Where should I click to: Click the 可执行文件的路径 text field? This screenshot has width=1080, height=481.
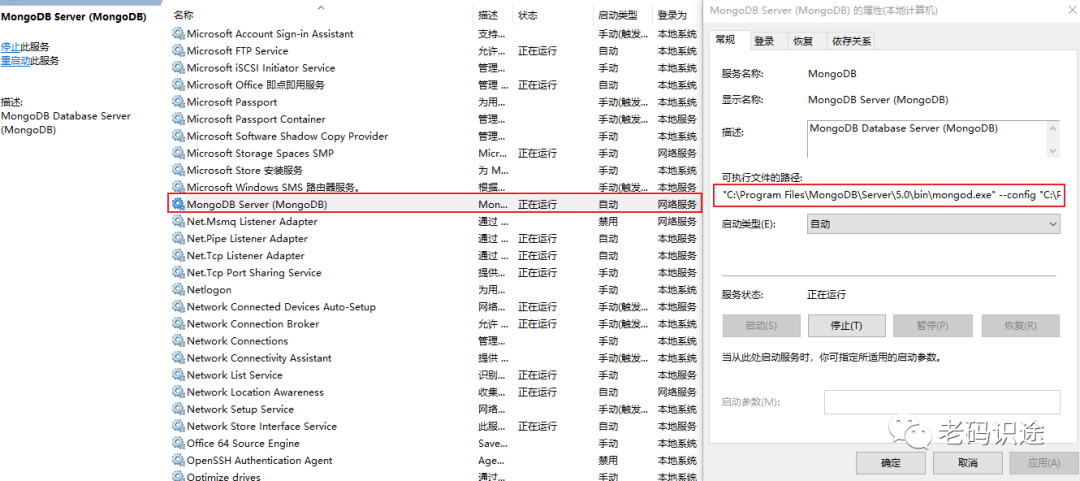890,196
